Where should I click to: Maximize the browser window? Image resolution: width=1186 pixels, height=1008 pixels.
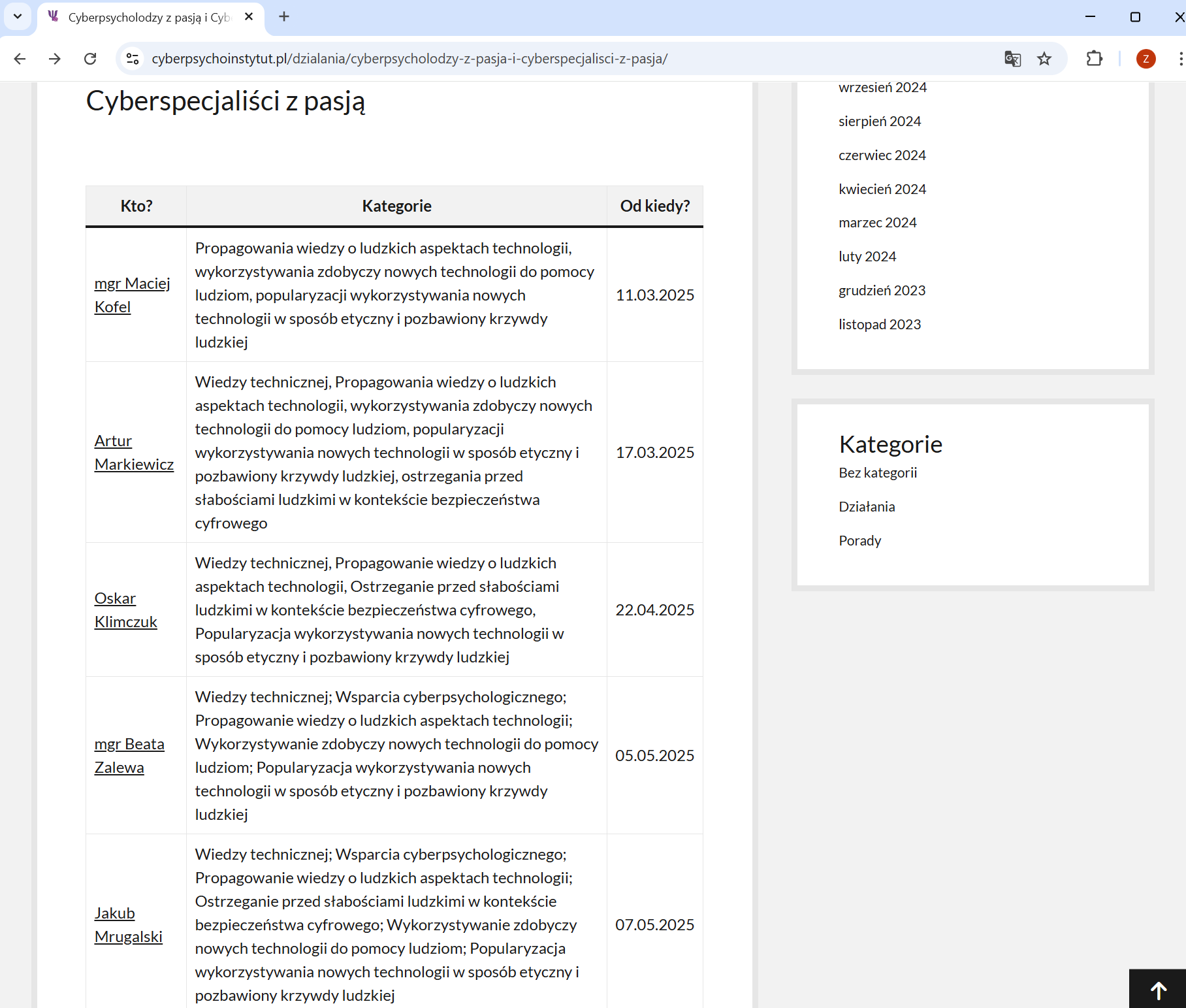point(1135,17)
